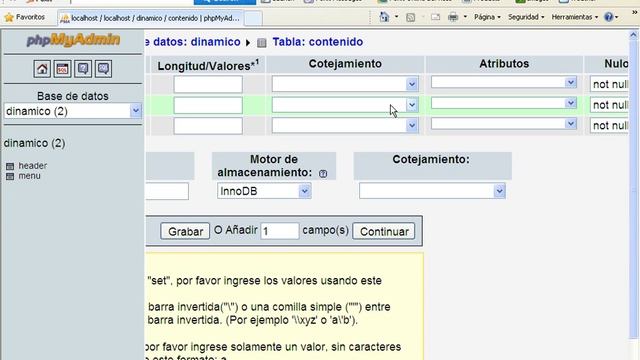Open Atributos dropdown in third field row
Screen dimensions: 640x360
pyautogui.click(x=504, y=124)
